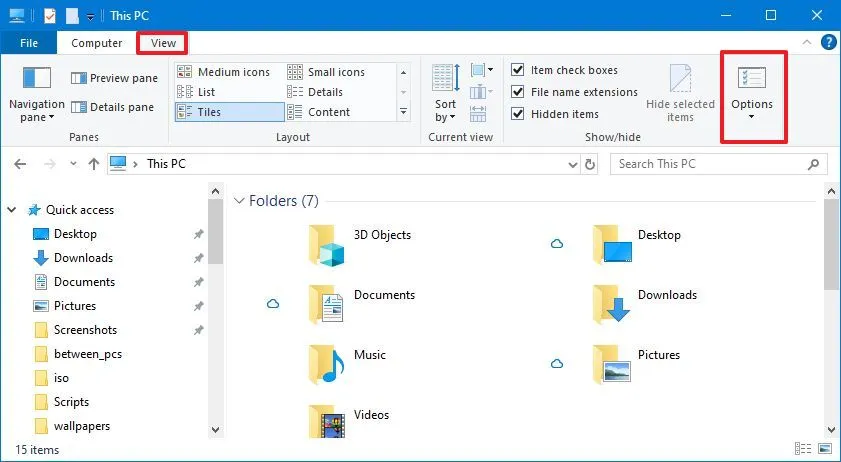Open the Documents folder tile
Screen dimensions: 841x462
coord(362,305)
